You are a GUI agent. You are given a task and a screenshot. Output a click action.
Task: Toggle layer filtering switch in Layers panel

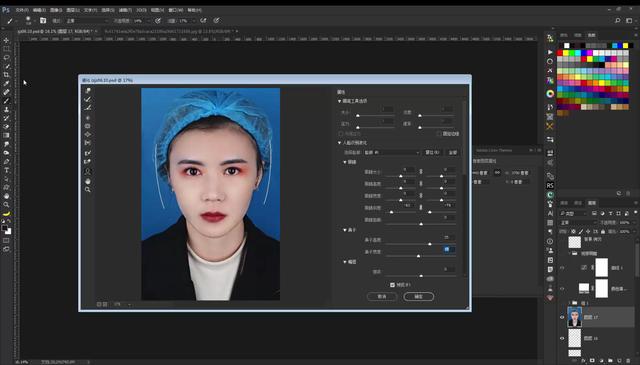pos(636,213)
